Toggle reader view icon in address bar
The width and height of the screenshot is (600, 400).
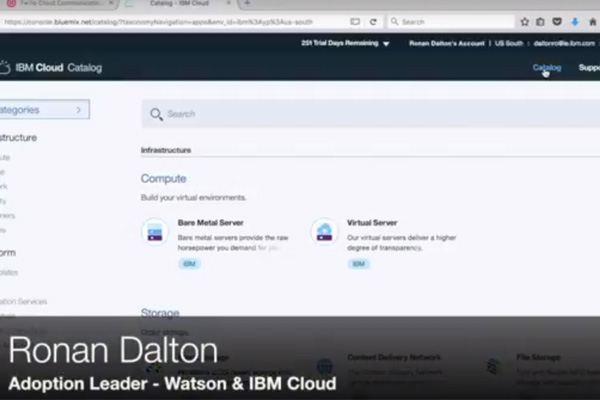click(x=355, y=22)
